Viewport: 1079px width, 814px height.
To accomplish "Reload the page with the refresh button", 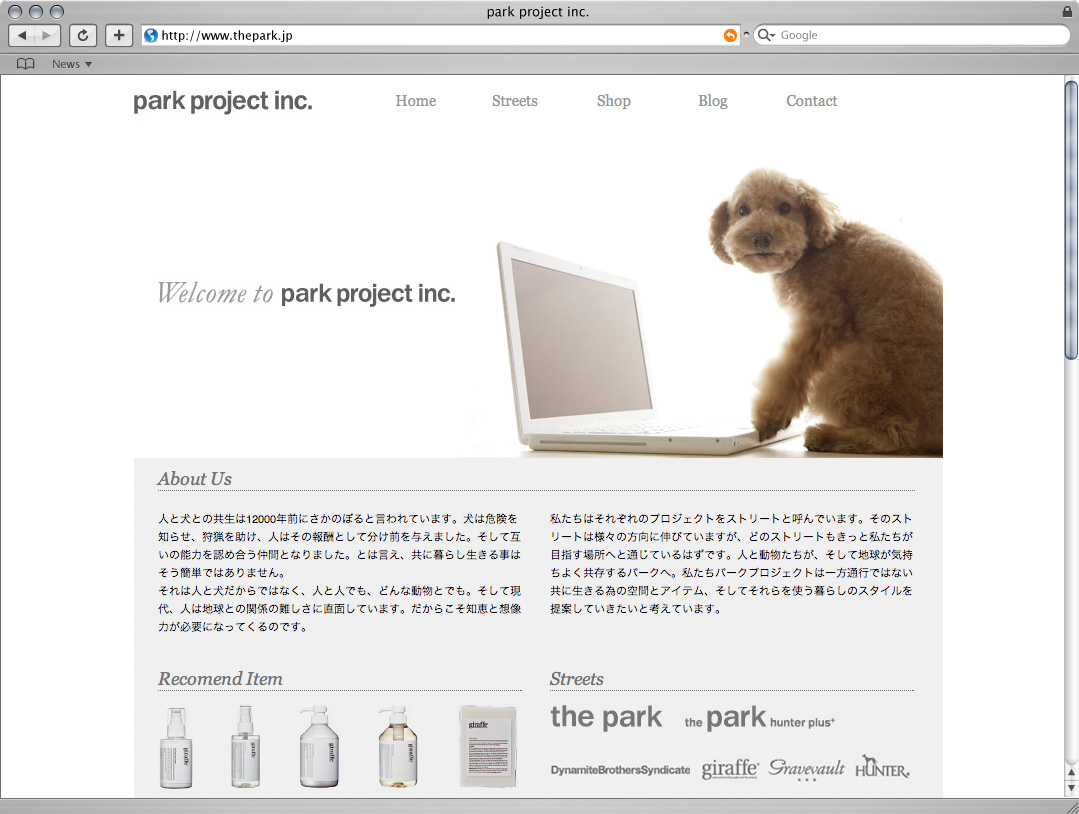I will pyautogui.click(x=83, y=36).
